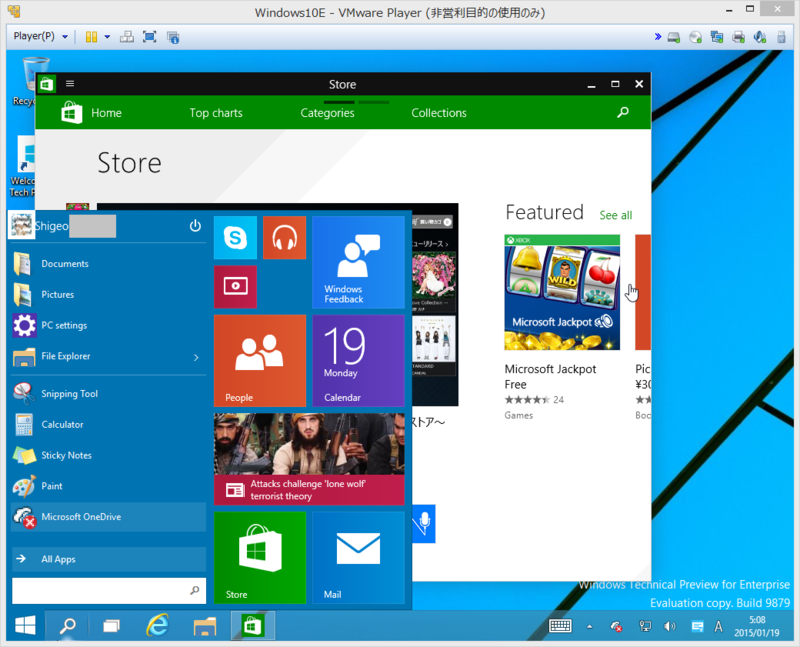Launch Paint
This screenshot has width=800, height=647.
108,486
